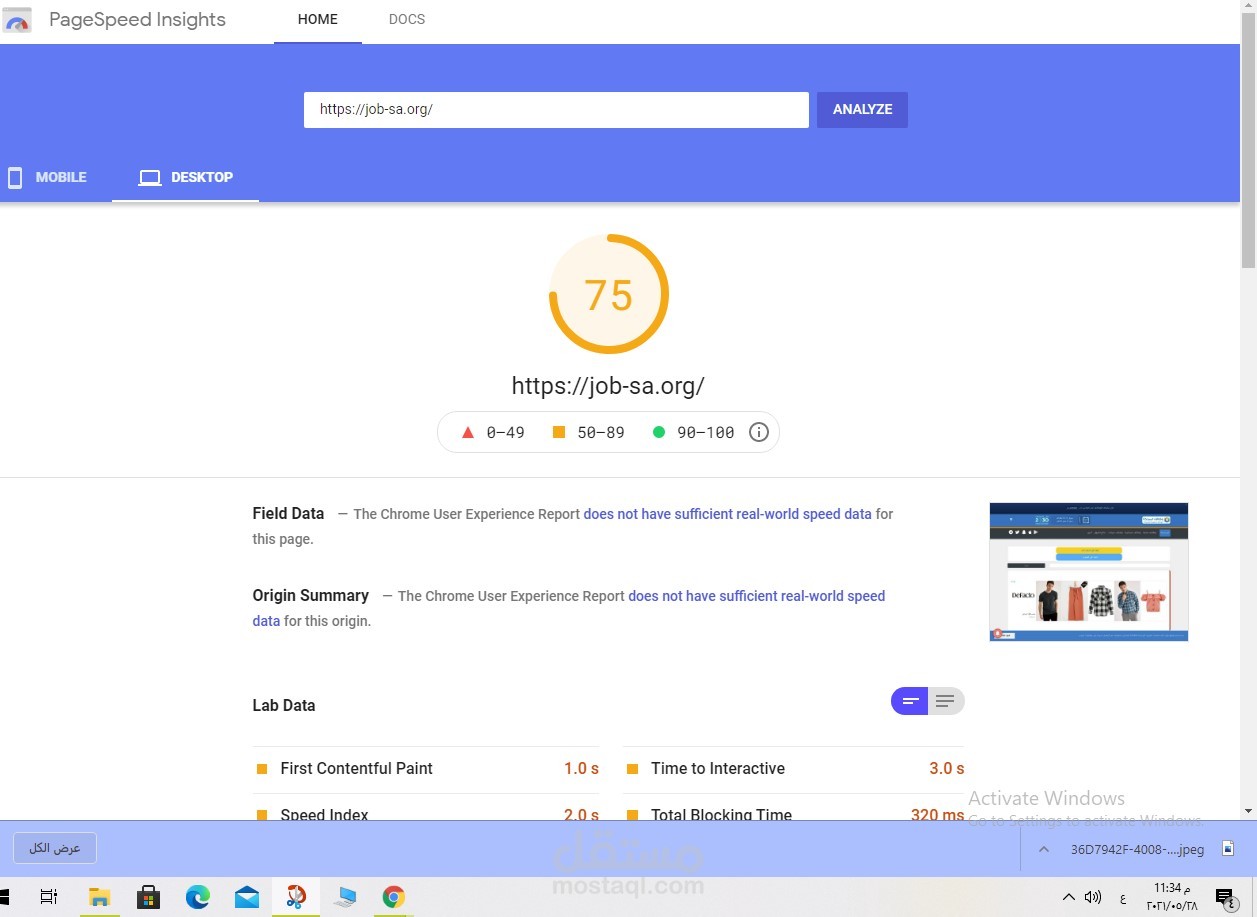Open File Explorer from the taskbar
The image size is (1257, 917).
(x=99, y=897)
